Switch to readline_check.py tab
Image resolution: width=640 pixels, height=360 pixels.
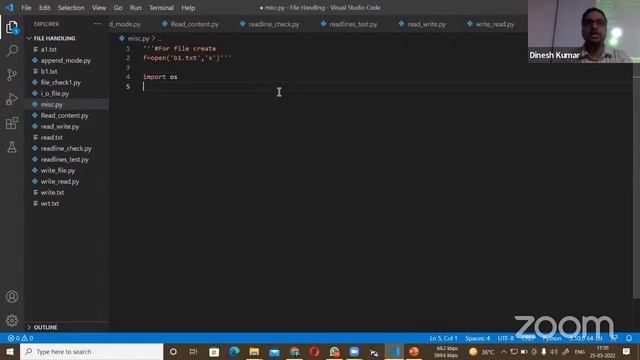tap(269, 24)
